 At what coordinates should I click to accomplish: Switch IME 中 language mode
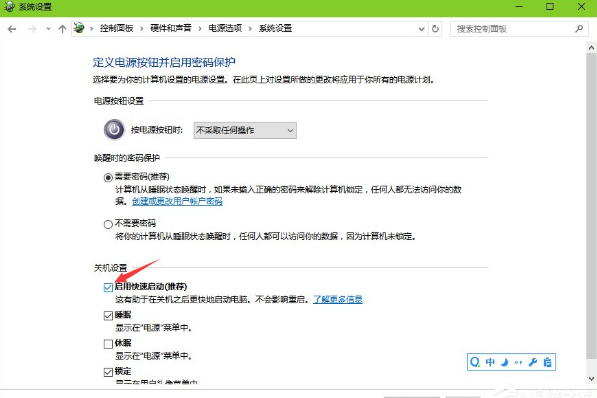pyautogui.click(x=490, y=362)
